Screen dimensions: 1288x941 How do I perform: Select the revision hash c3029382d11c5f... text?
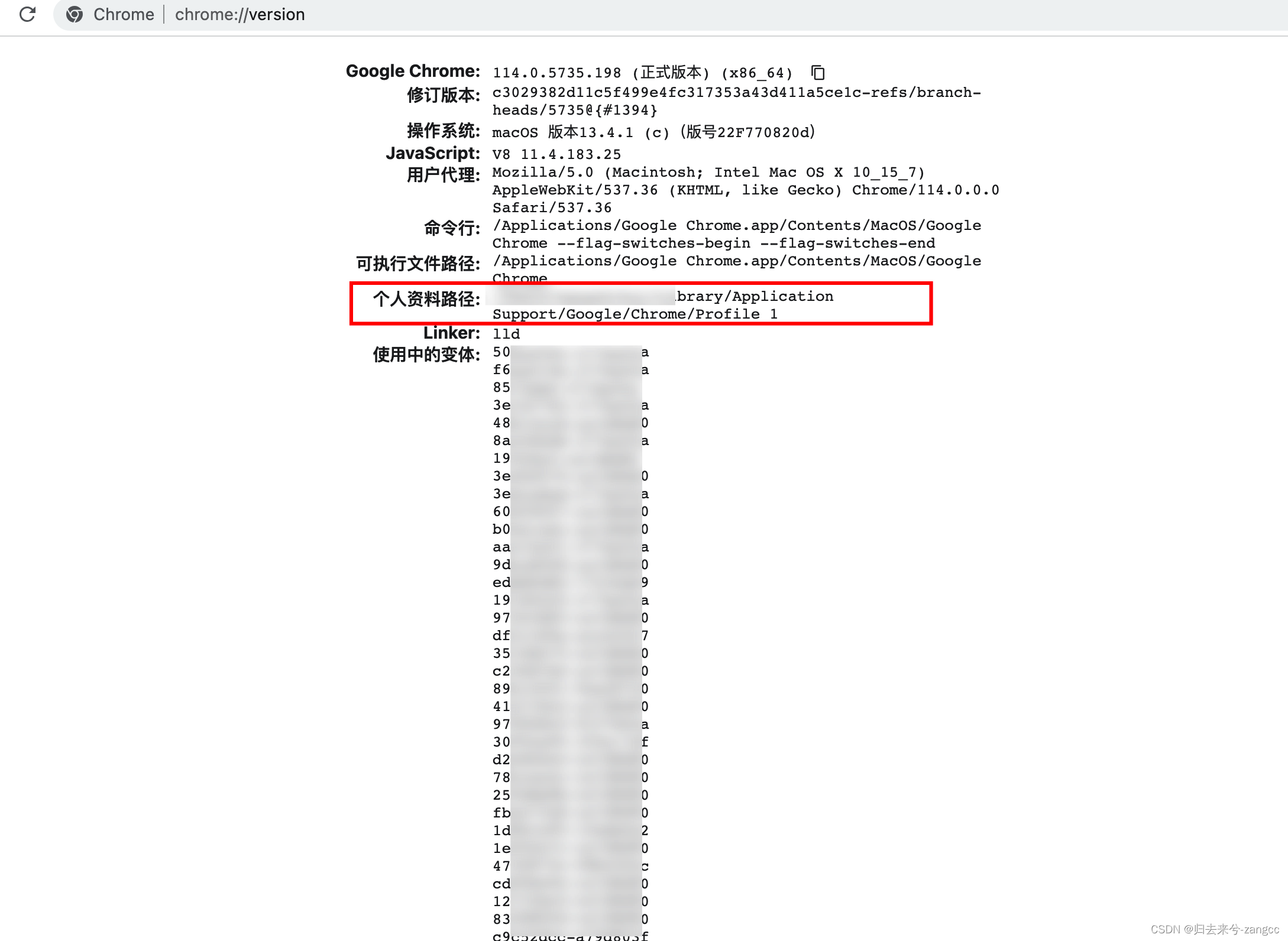736,92
